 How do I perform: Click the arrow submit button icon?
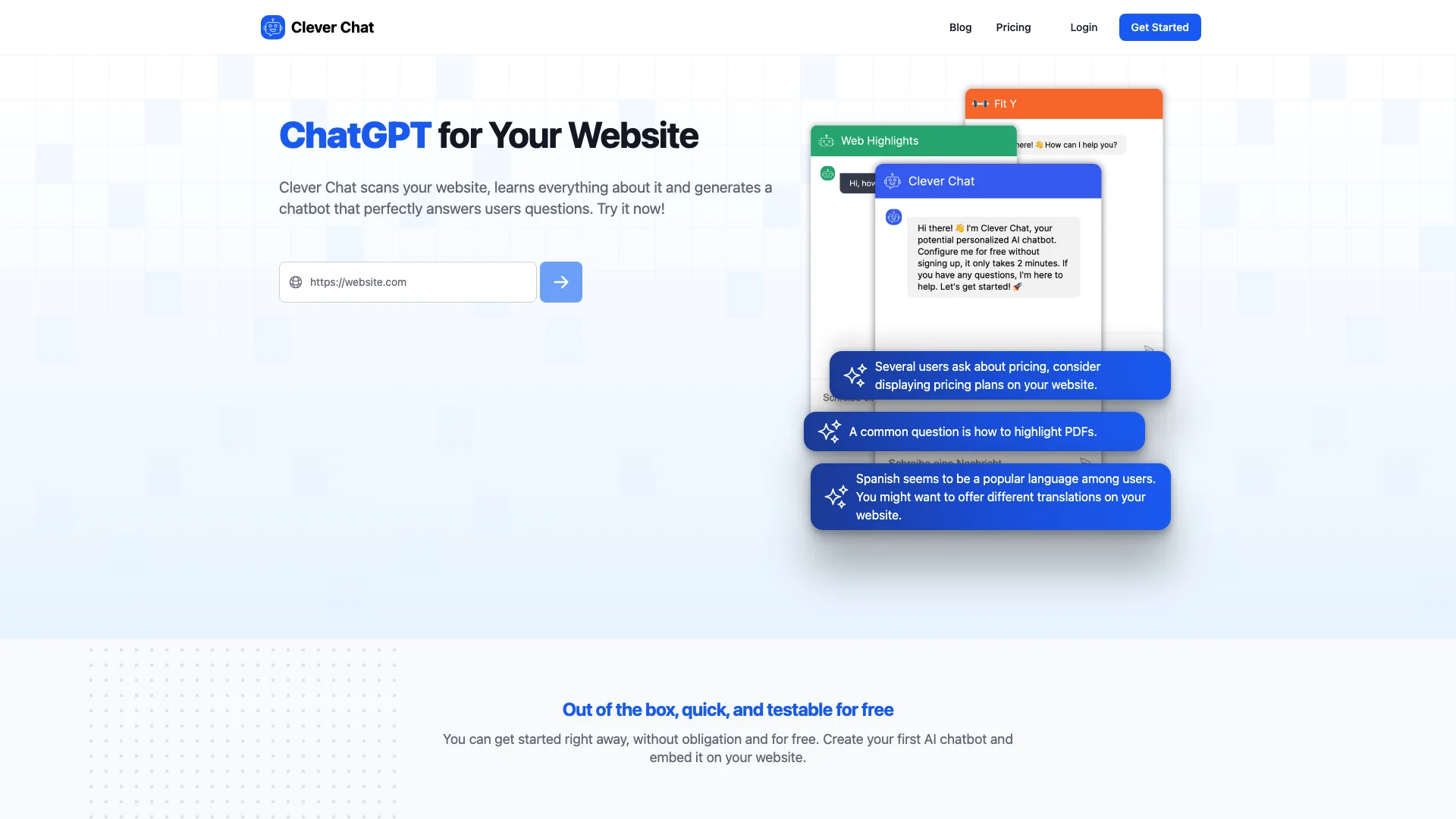tap(561, 281)
